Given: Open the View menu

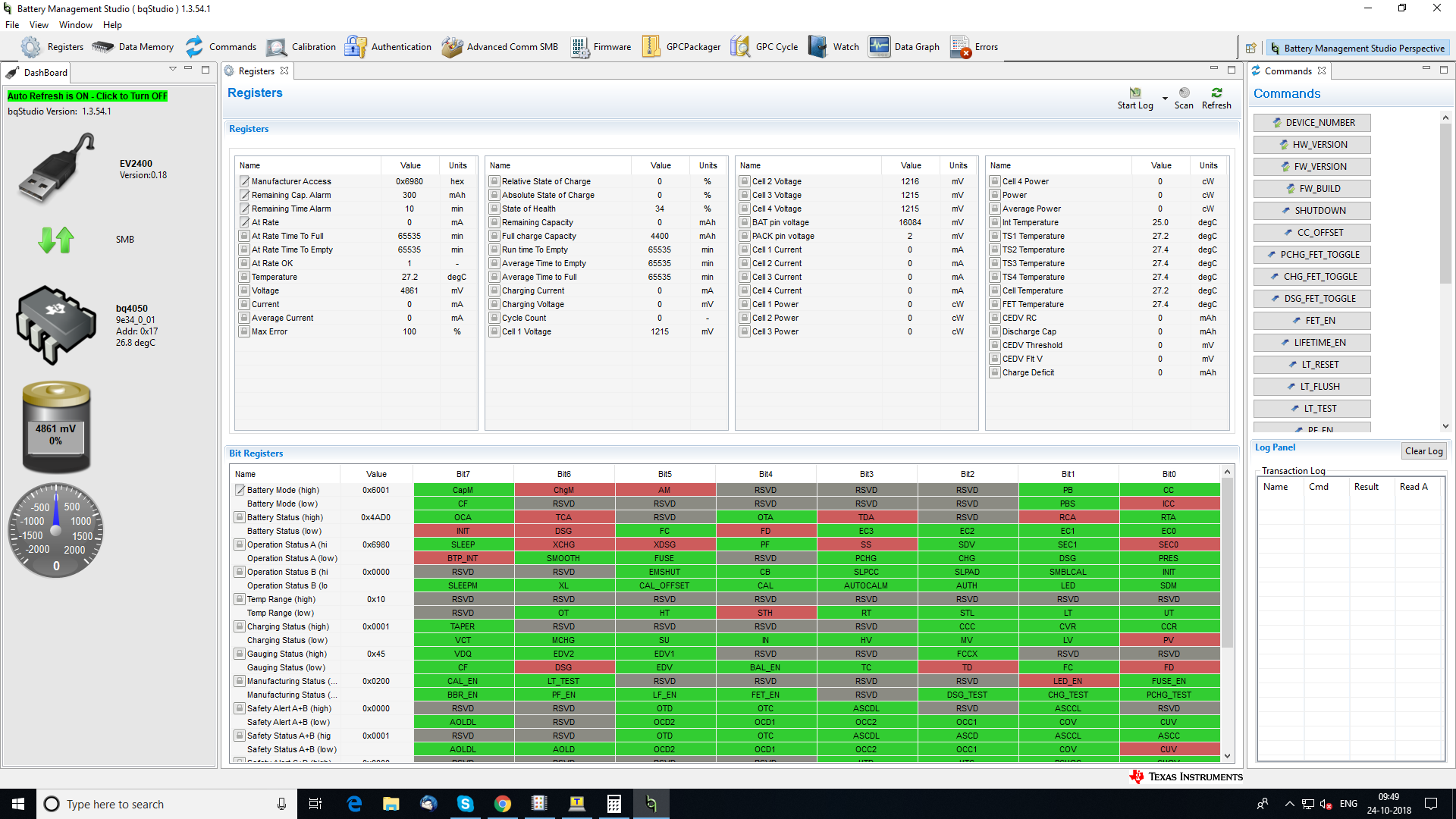Looking at the screenshot, I should tap(39, 25).
